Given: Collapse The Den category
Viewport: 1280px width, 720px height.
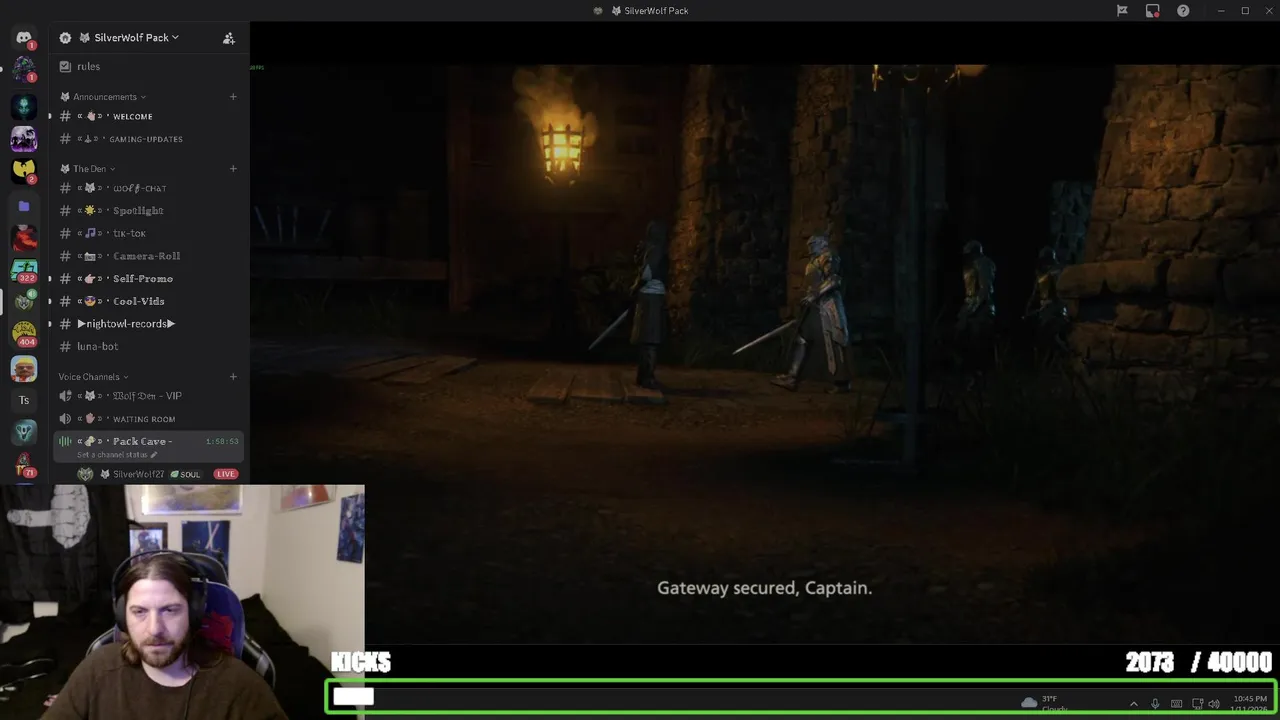Looking at the screenshot, I should tap(88, 169).
